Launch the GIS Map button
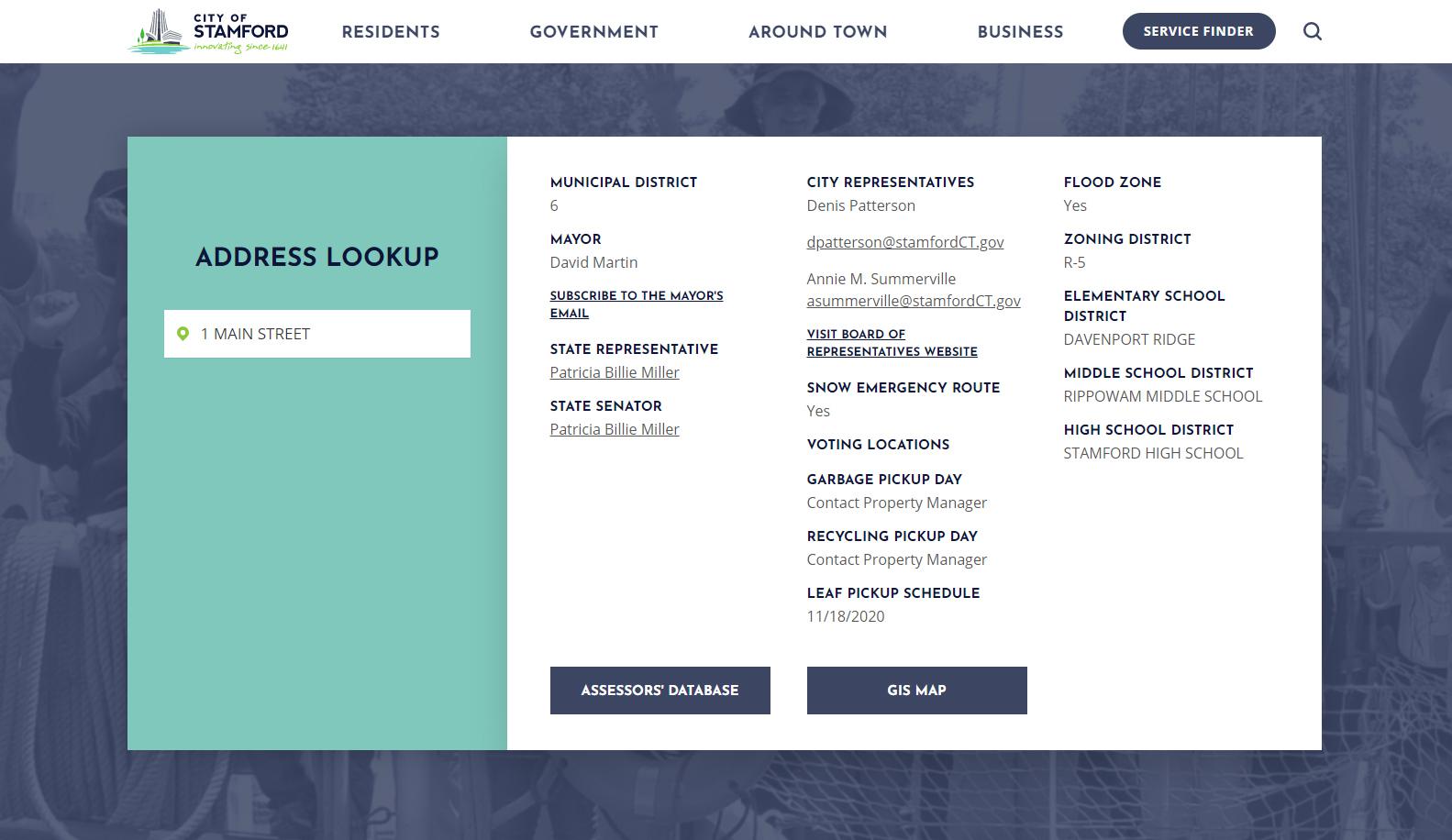The height and width of the screenshot is (840, 1452). (916, 691)
